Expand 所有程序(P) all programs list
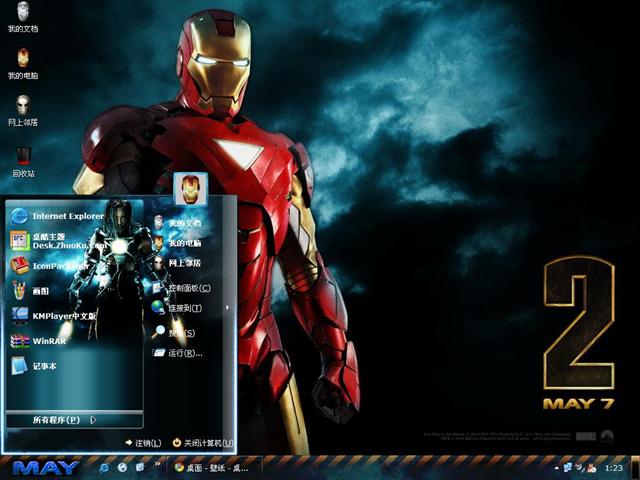 pos(64,420)
